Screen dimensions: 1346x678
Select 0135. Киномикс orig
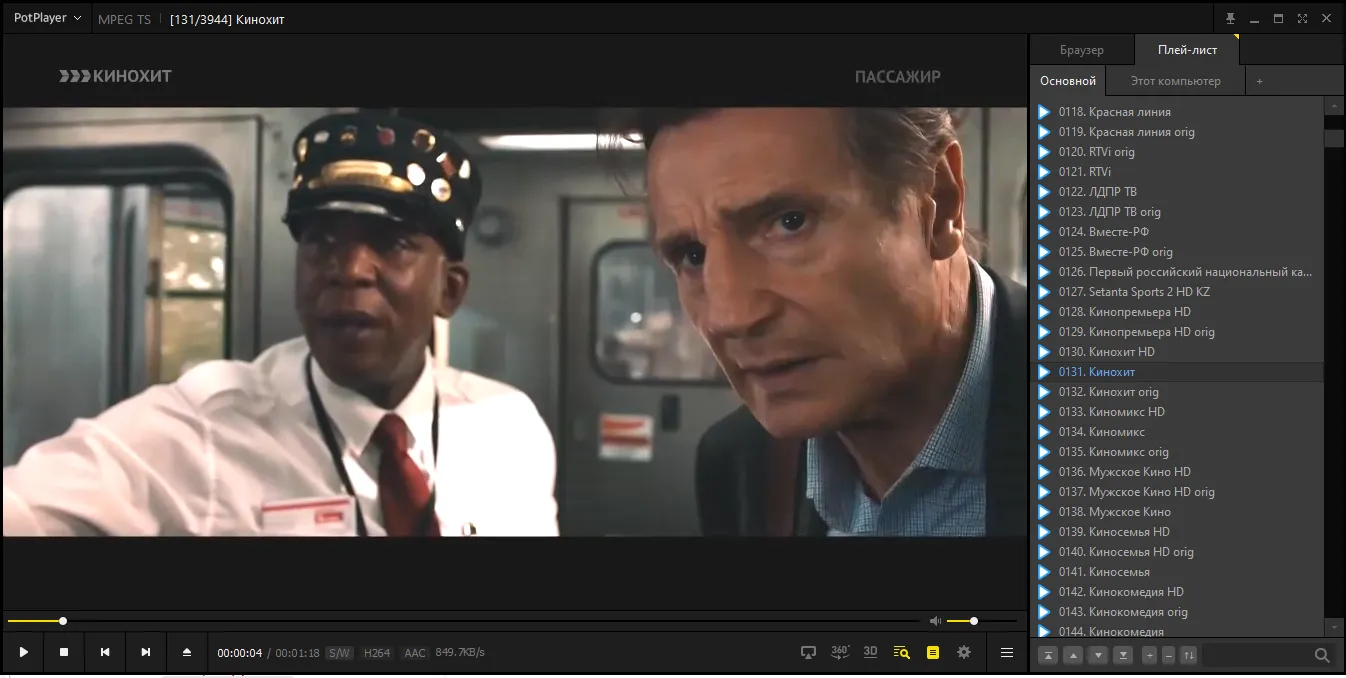click(x=1177, y=452)
